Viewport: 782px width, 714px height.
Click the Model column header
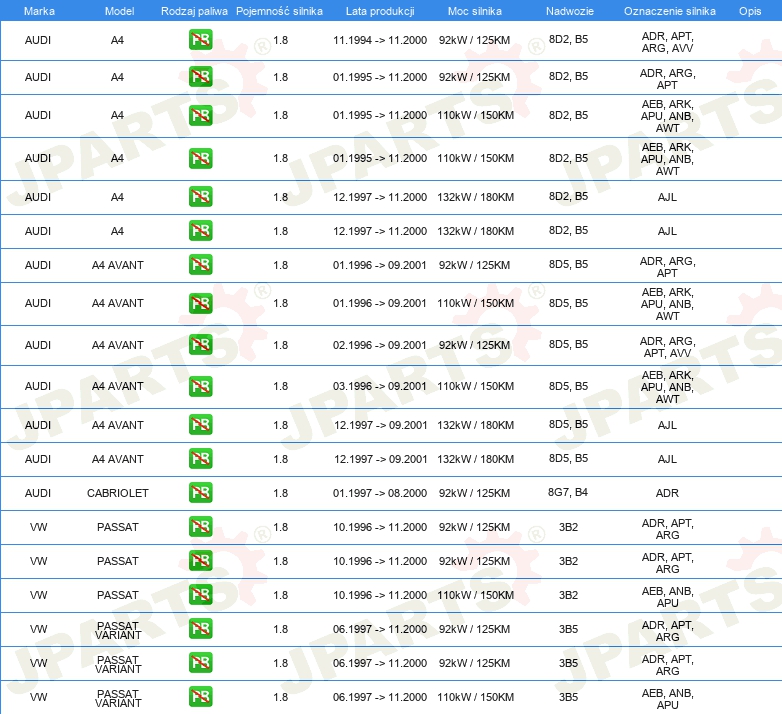(x=119, y=11)
